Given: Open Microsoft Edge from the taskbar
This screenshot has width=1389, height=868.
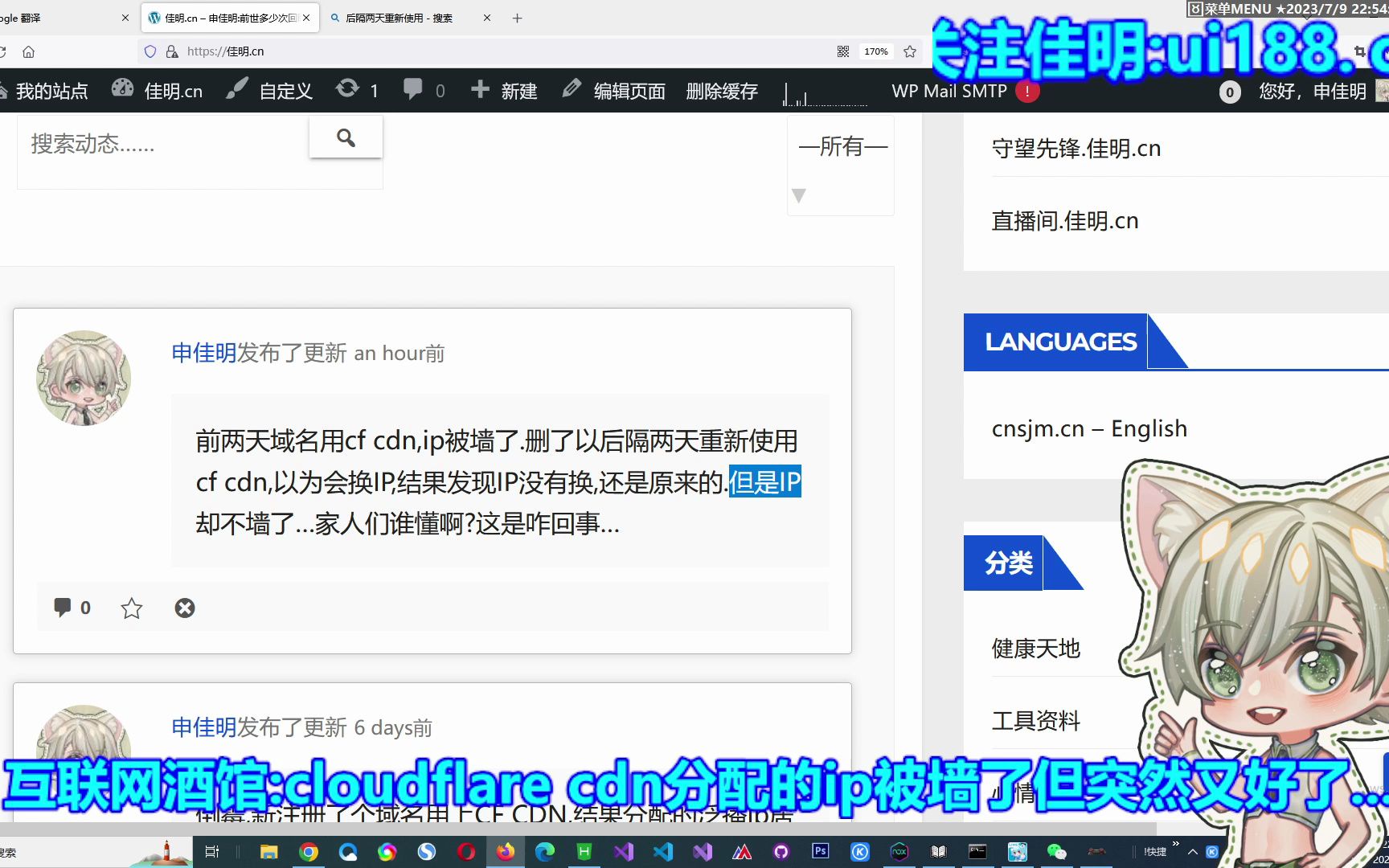Looking at the screenshot, I should pos(545,852).
